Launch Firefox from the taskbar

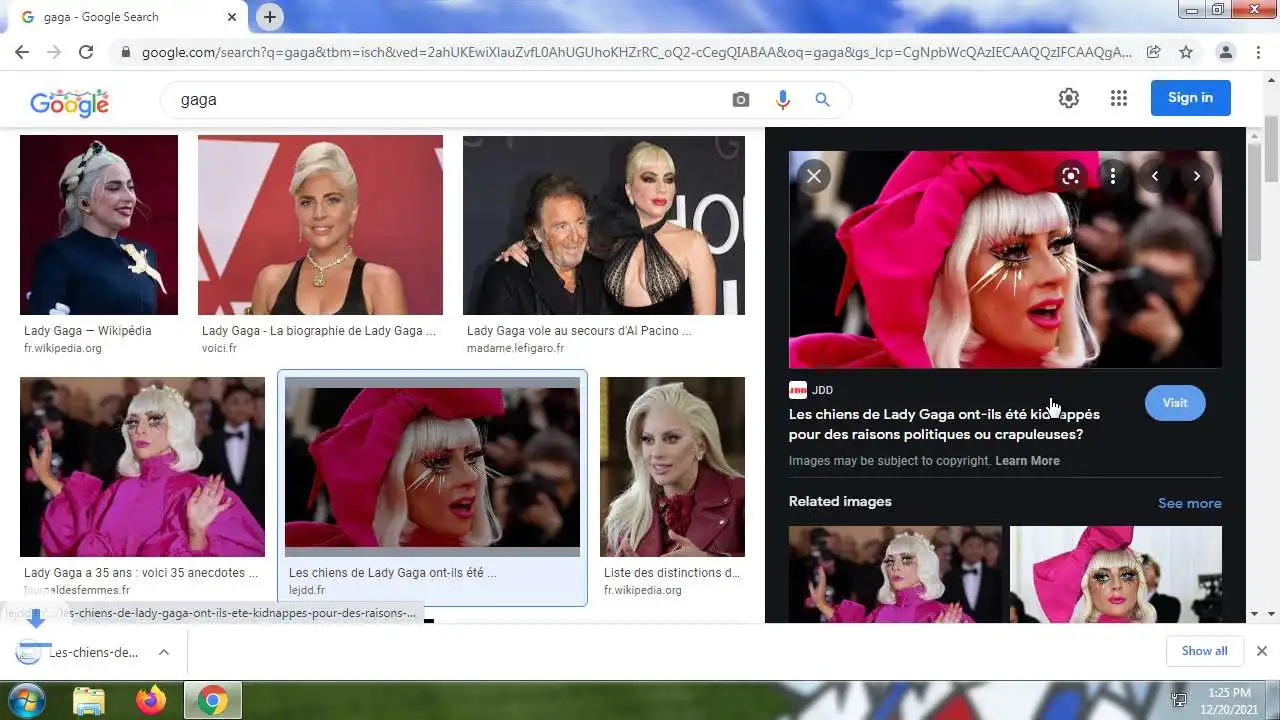click(x=151, y=701)
